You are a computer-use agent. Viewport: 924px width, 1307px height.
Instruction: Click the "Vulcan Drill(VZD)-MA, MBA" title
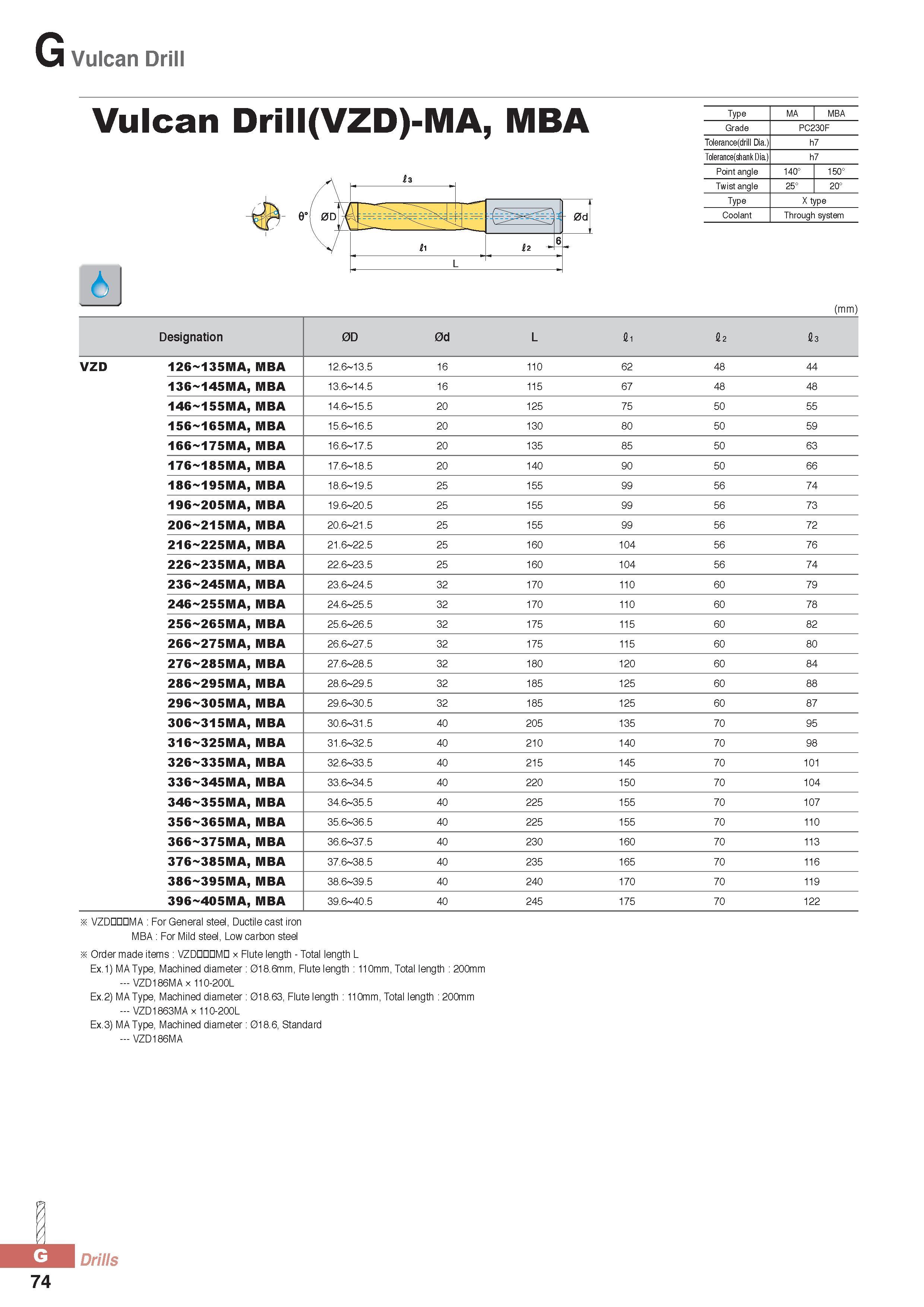pos(341,121)
